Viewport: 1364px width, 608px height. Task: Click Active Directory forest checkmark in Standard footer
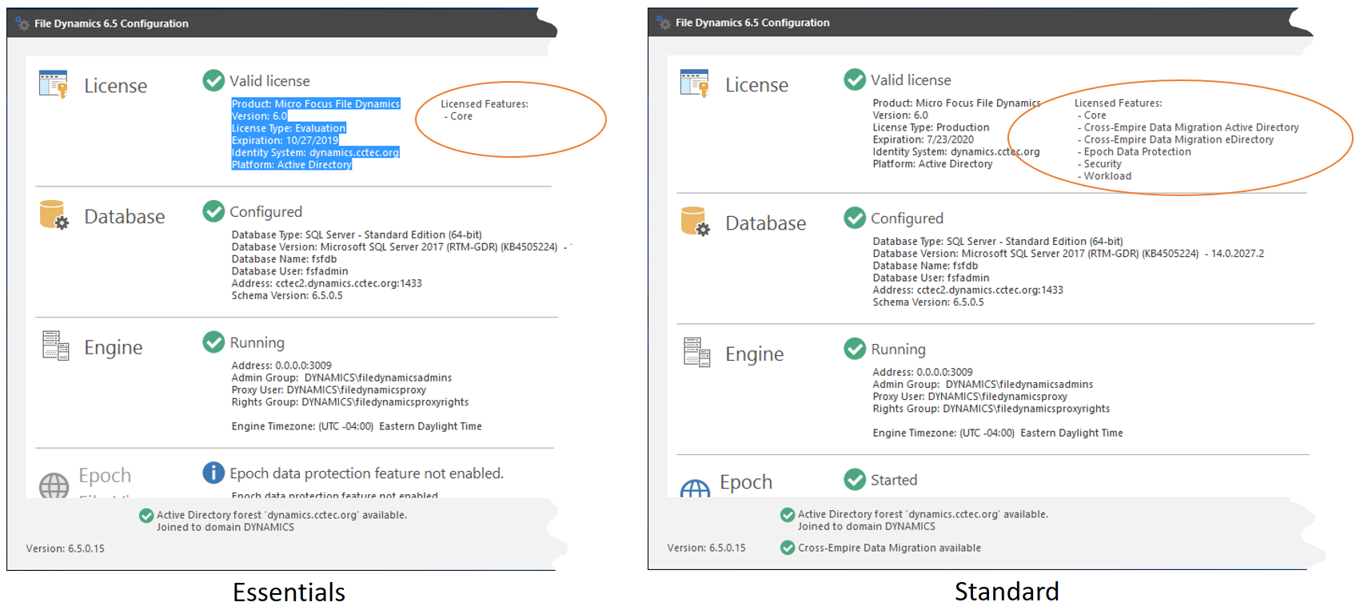coord(787,514)
